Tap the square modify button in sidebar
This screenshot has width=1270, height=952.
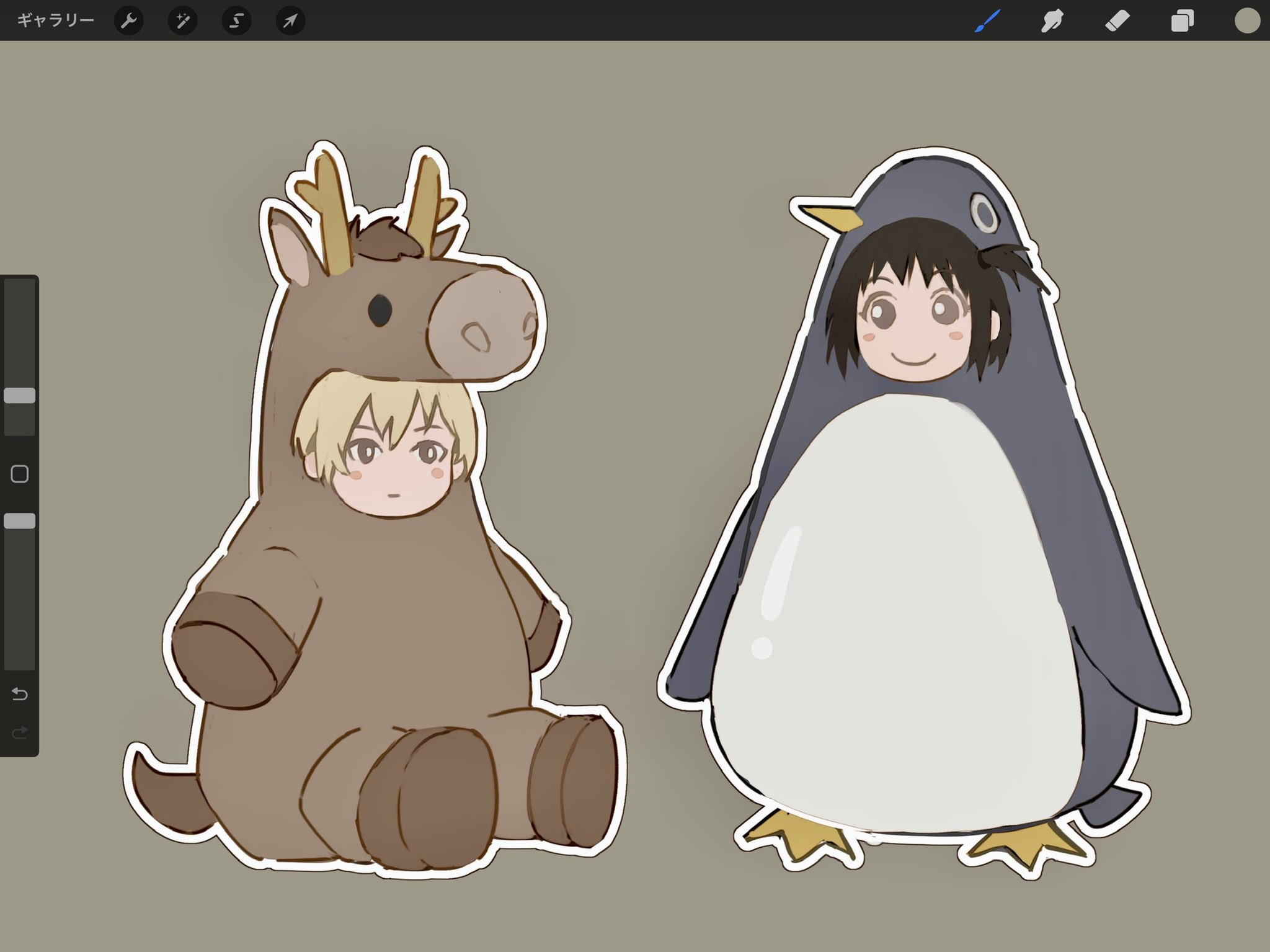click(20, 474)
